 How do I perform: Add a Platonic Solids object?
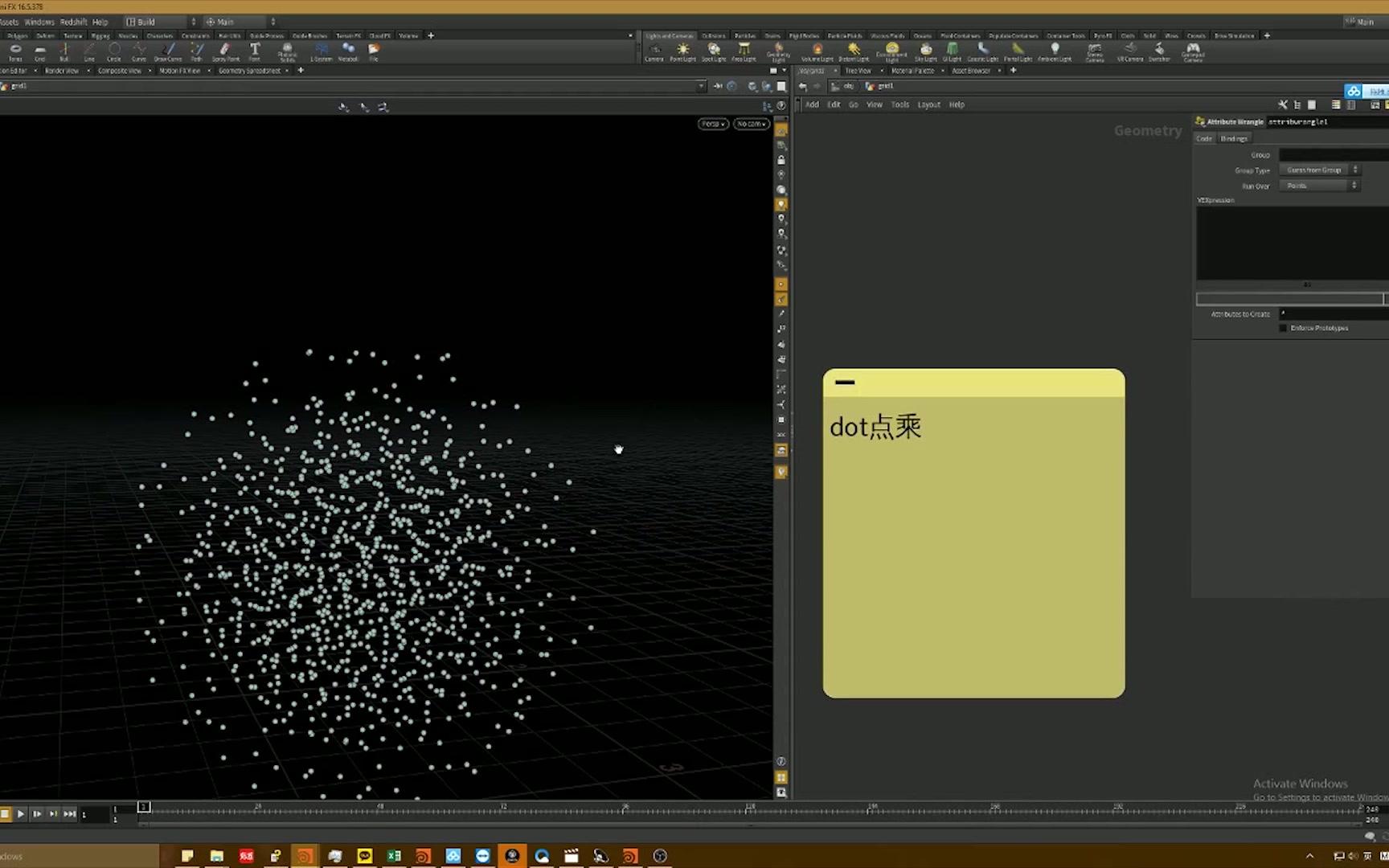(x=287, y=52)
